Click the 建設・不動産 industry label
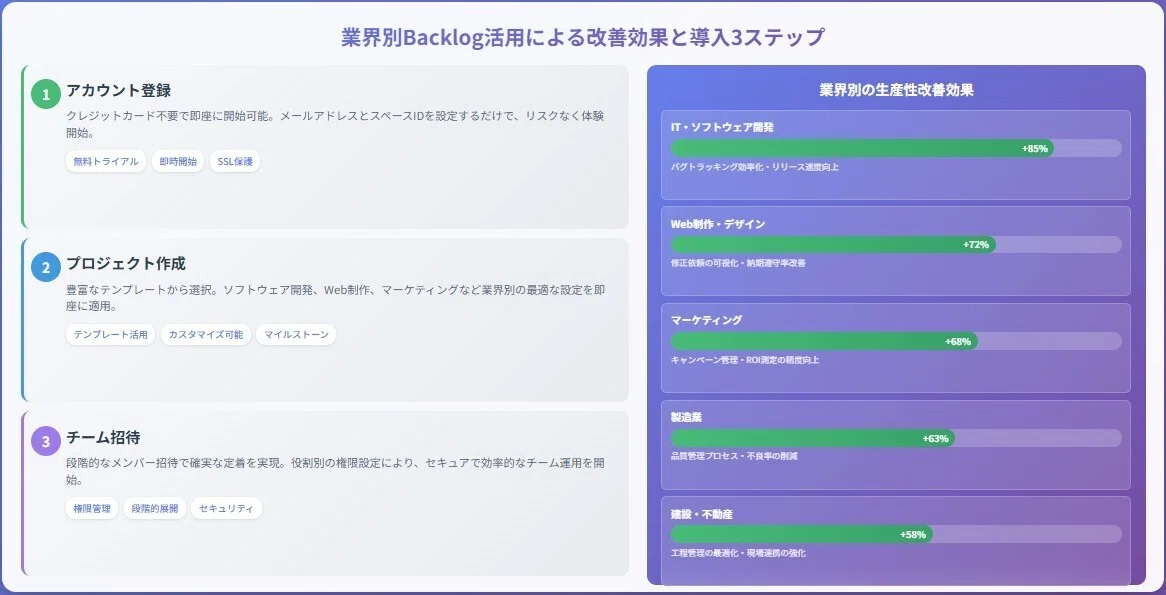 coord(702,514)
